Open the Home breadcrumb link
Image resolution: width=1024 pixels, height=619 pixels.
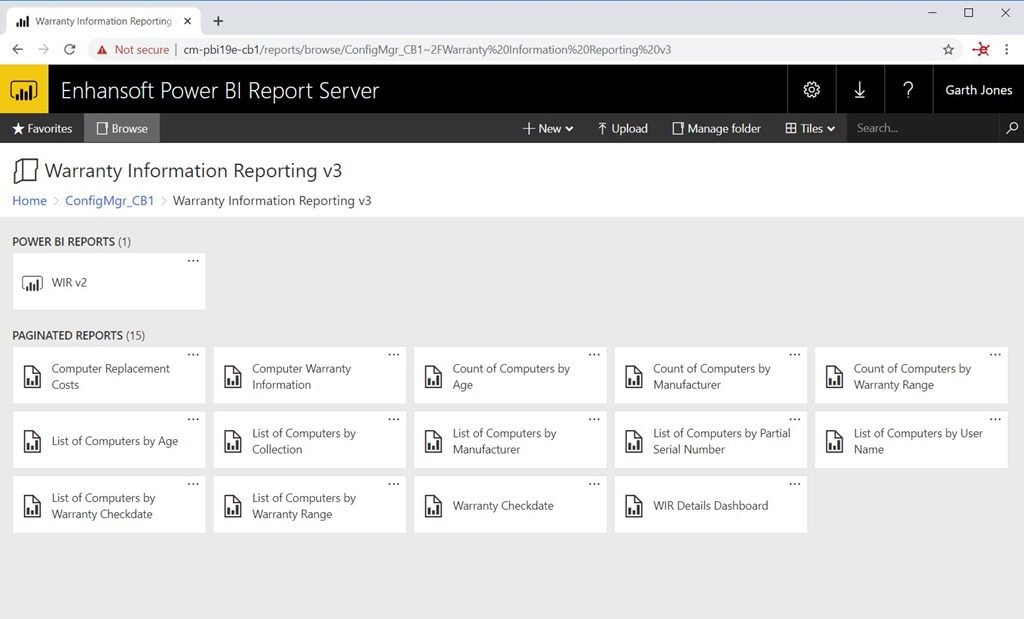coord(29,200)
